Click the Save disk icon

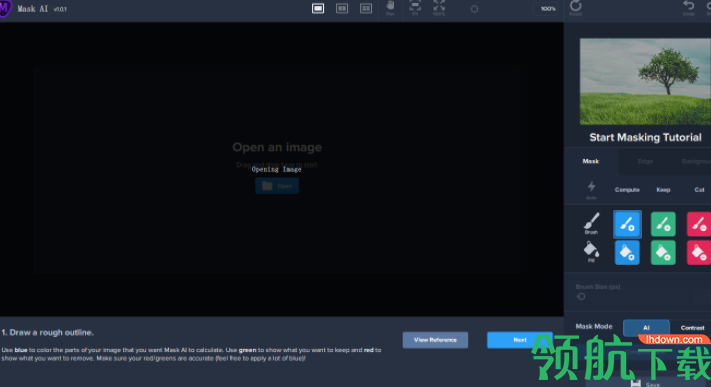tap(636, 383)
